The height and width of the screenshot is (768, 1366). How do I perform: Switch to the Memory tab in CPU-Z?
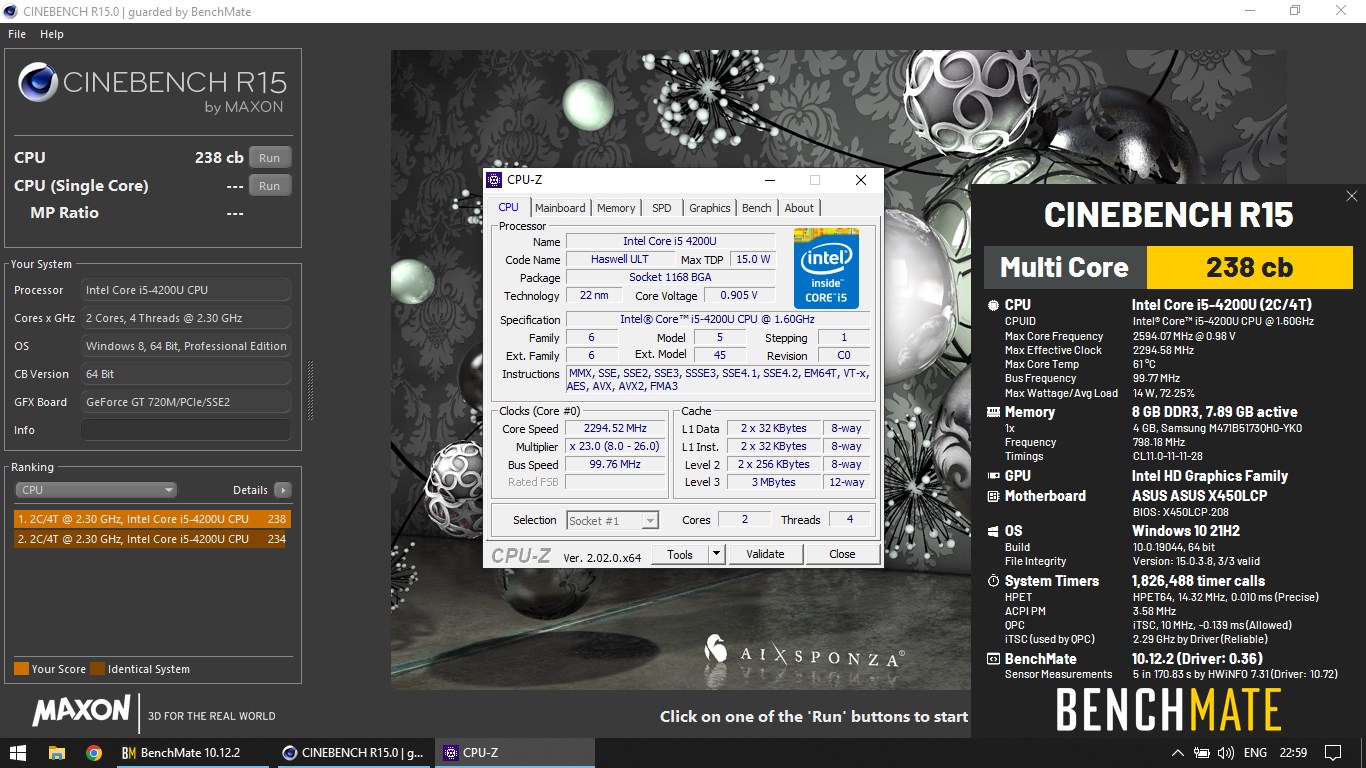[616, 208]
